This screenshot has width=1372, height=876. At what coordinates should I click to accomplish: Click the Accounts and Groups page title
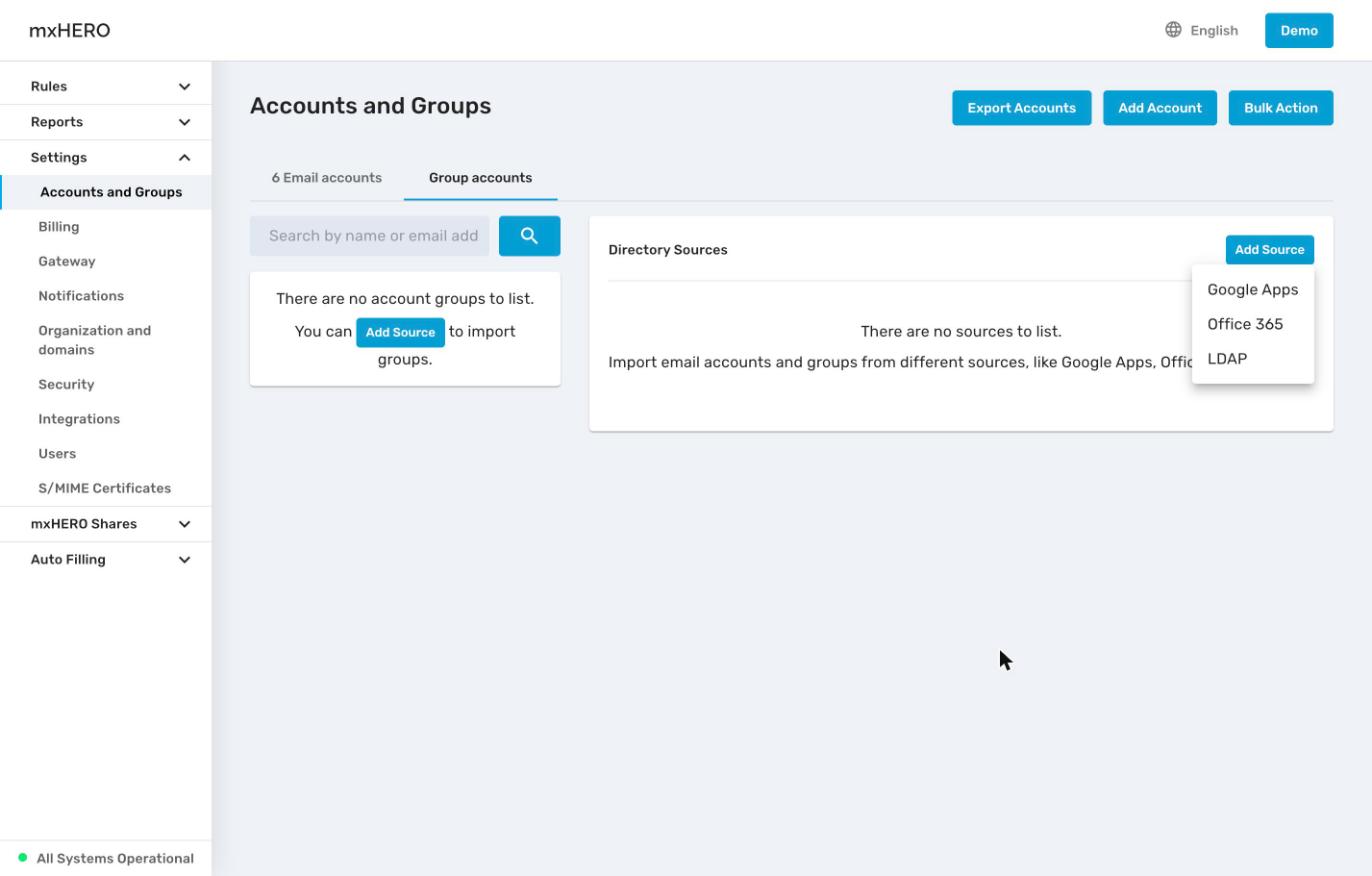[371, 106]
